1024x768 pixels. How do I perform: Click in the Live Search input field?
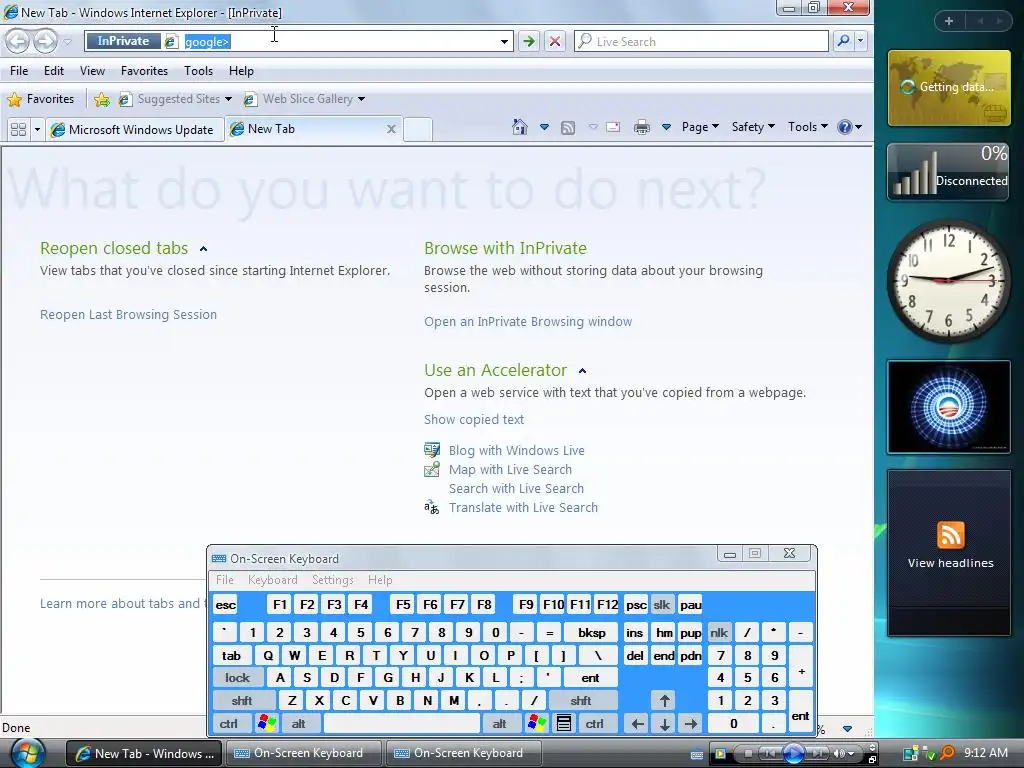[711, 42]
